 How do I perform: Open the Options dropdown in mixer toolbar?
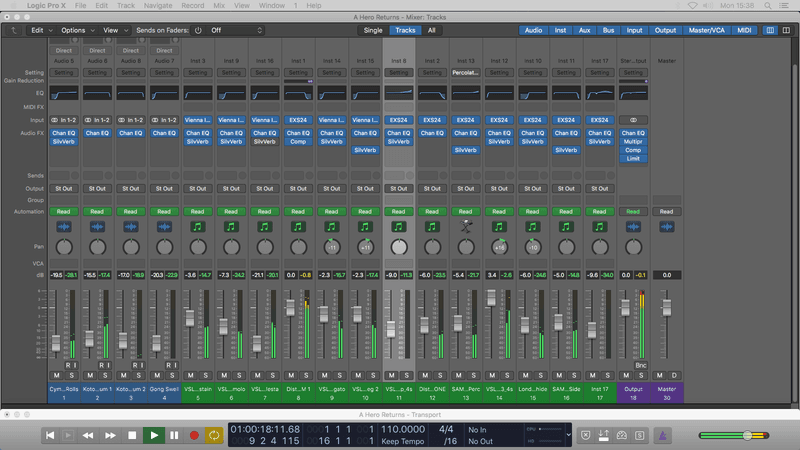point(78,30)
